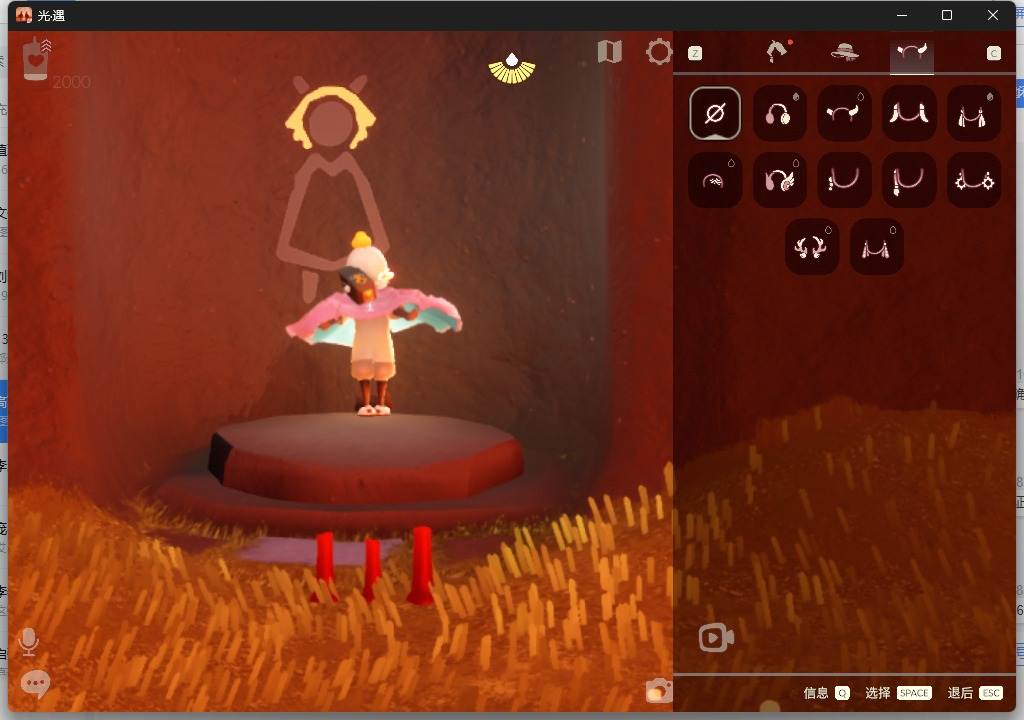
Task: Equip the pink earmuff headphones accessory
Action: pyautogui.click(x=779, y=113)
